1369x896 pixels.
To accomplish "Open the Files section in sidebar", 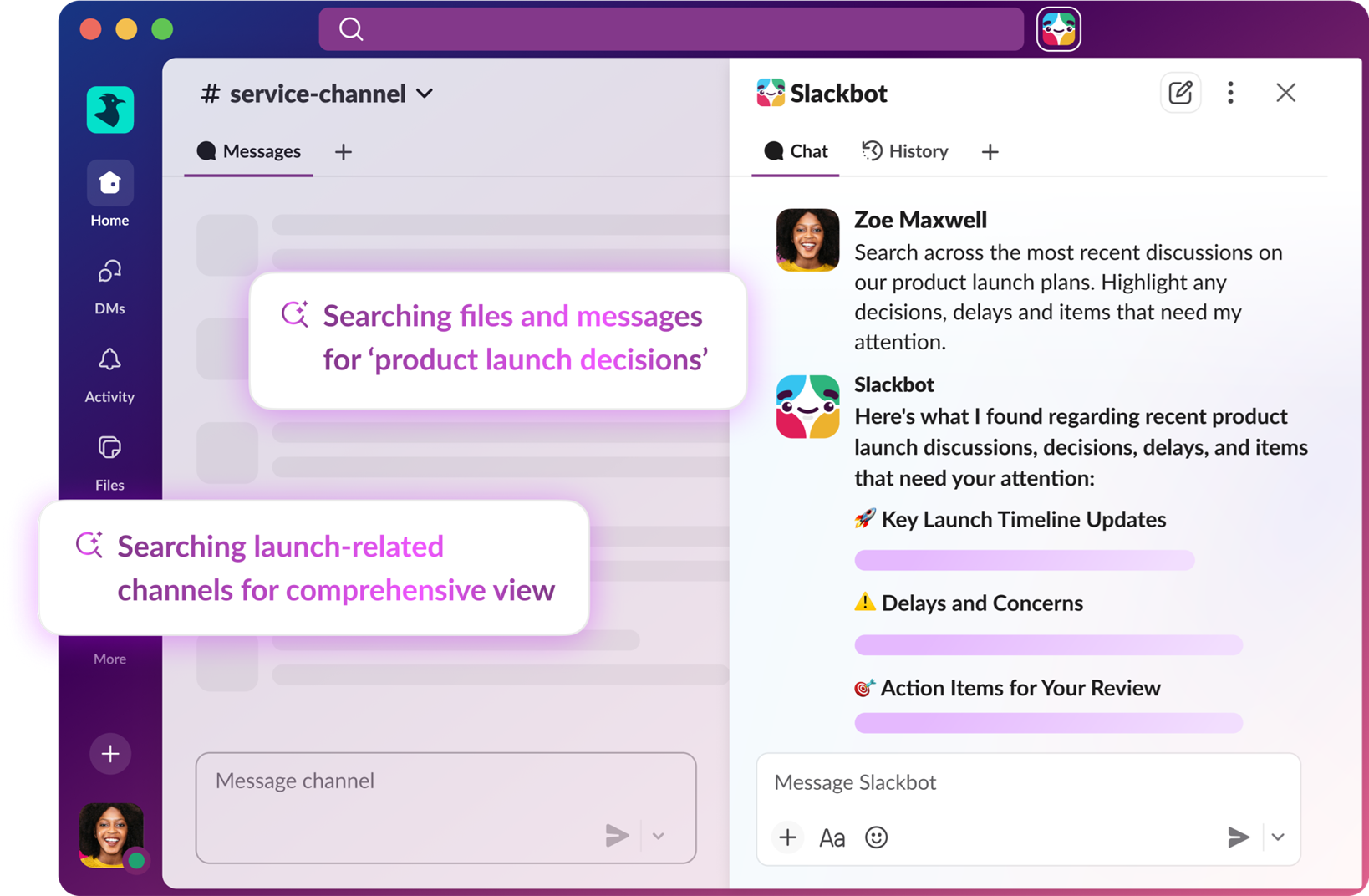I will 109,449.
